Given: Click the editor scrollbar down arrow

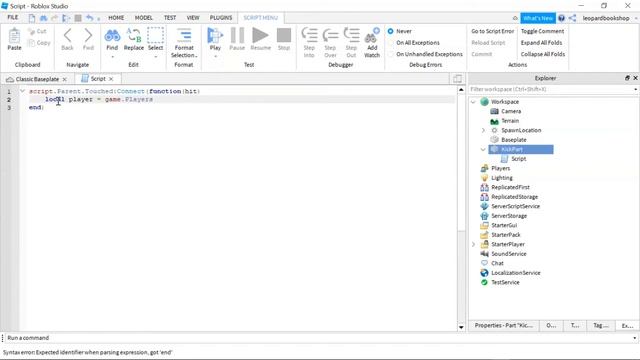Looking at the screenshot, I should tap(461, 327).
